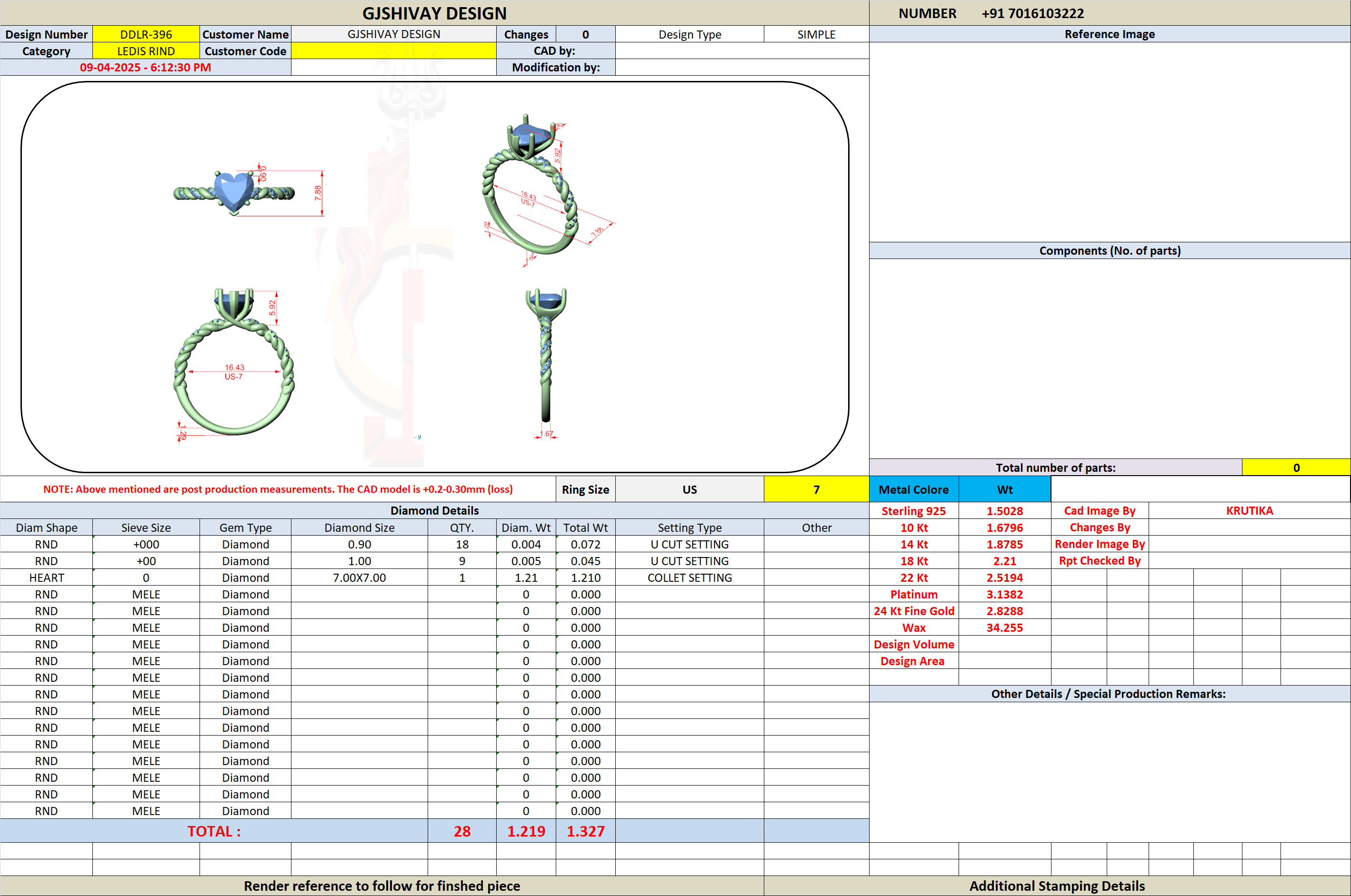Click the blue Wt header cell

click(1005, 490)
